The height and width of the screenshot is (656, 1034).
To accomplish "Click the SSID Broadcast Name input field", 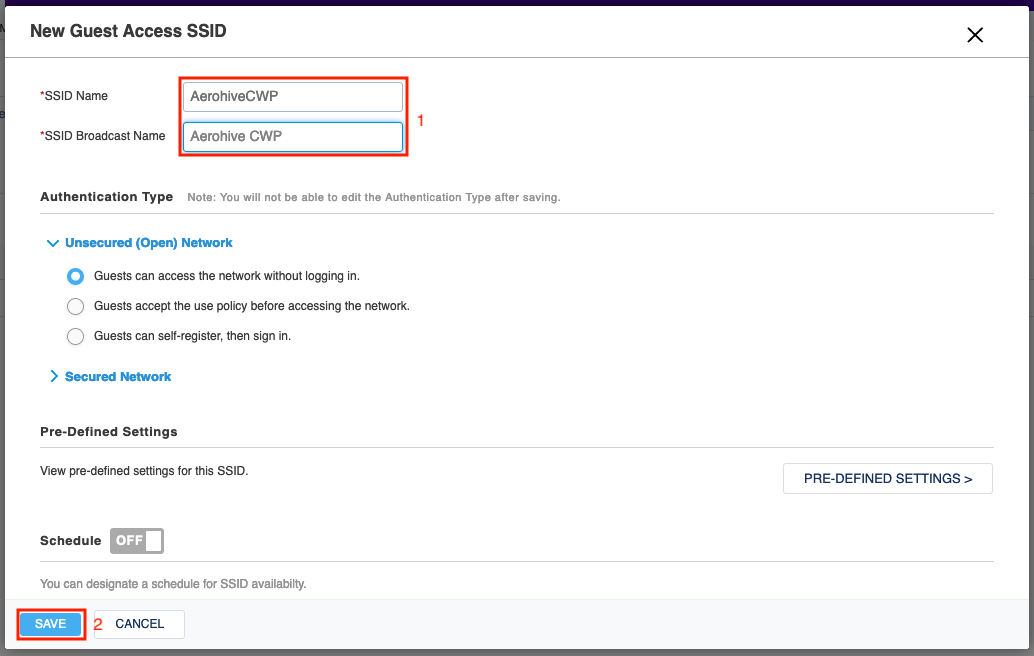I will [293, 136].
